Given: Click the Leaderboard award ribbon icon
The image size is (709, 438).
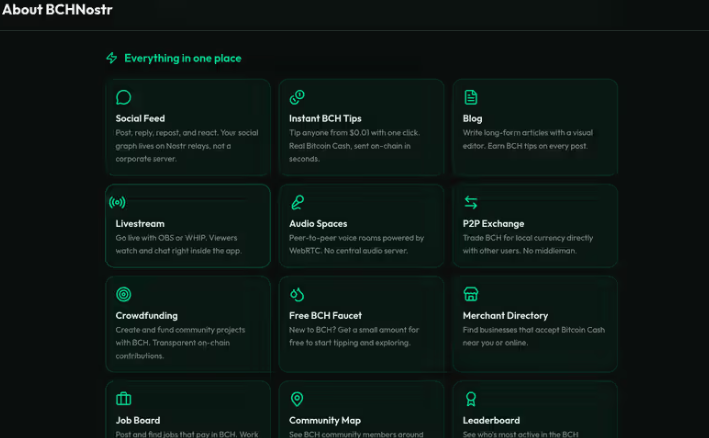Looking at the screenshot, I should pos(471,399).
